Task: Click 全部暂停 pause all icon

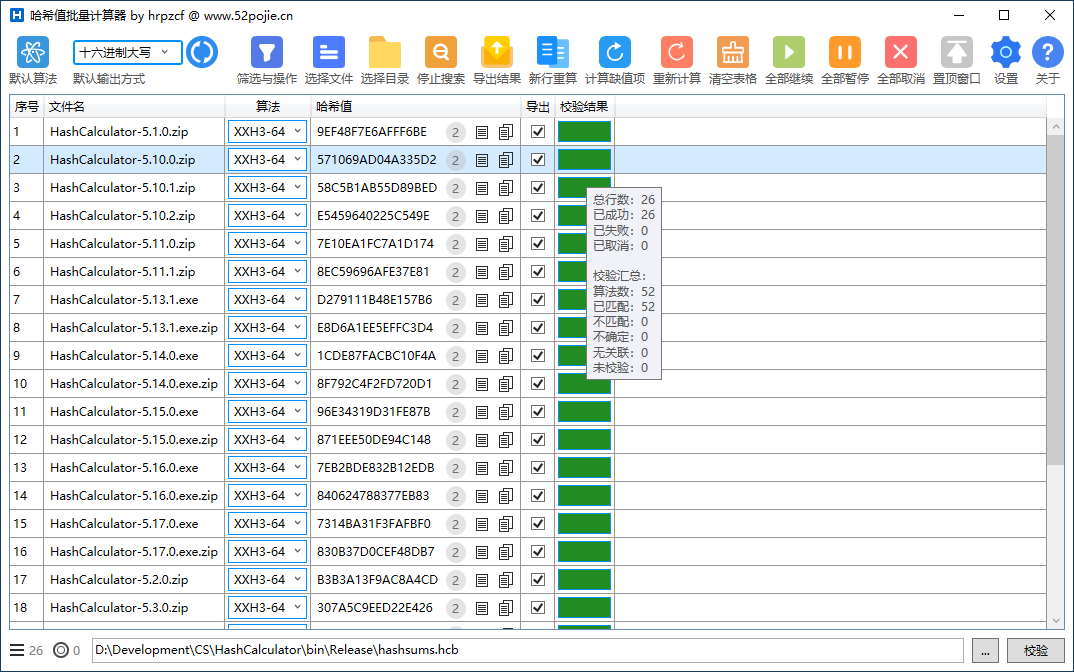Action: click(845, 53)
